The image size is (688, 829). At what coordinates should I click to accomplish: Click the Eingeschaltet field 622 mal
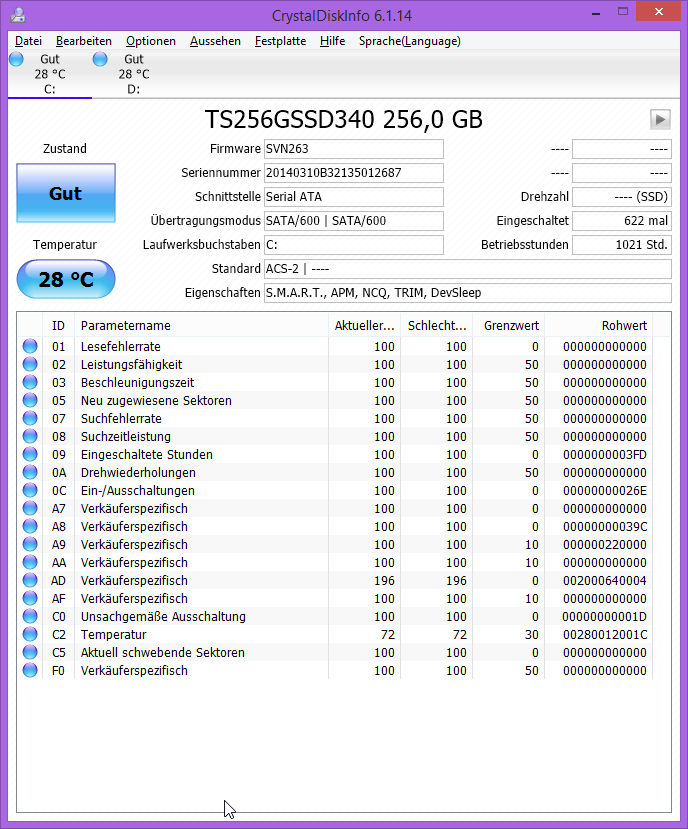pos(622,221)
